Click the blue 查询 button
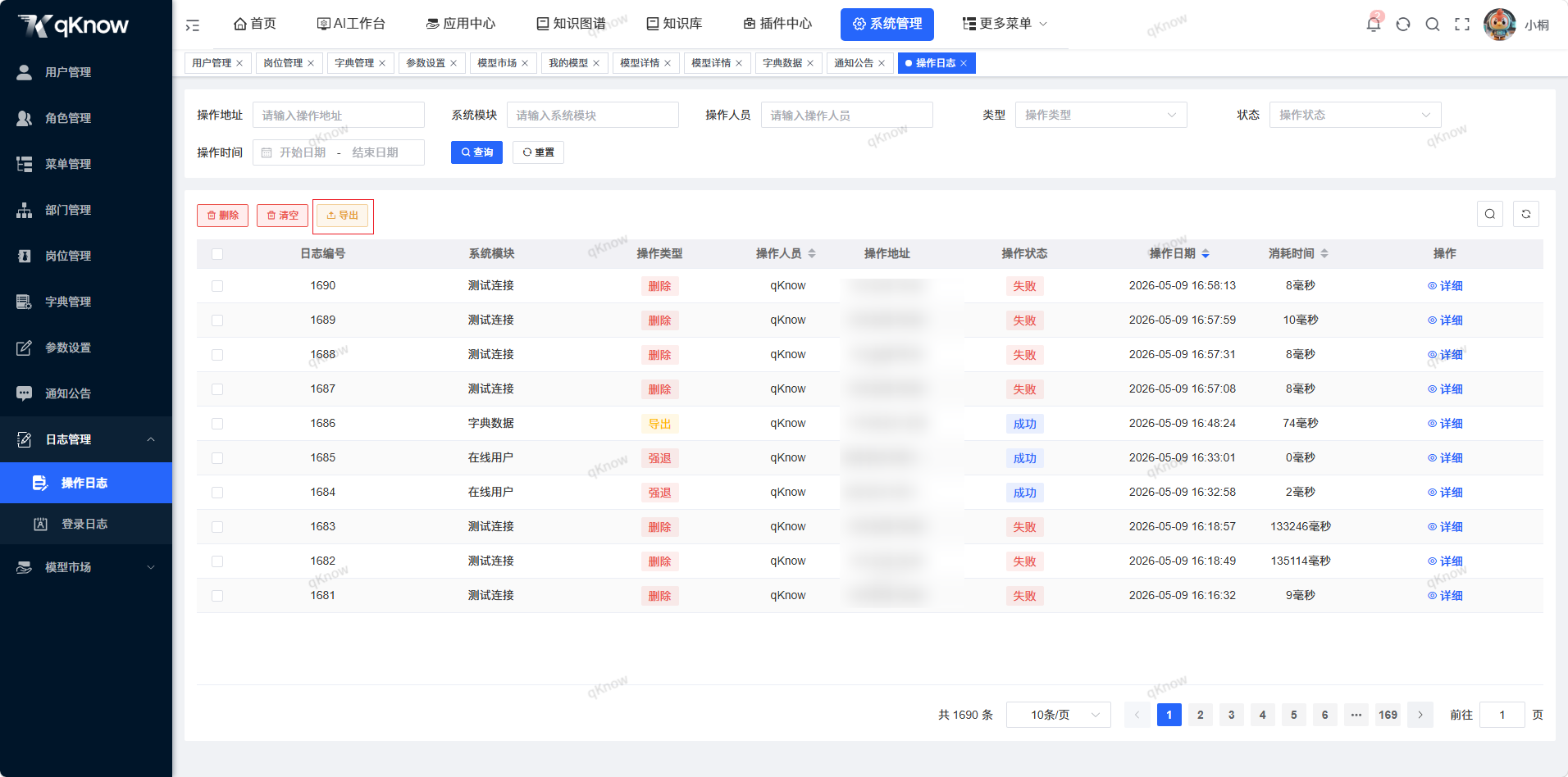1568x777 pixels. [x=476, y=152]
